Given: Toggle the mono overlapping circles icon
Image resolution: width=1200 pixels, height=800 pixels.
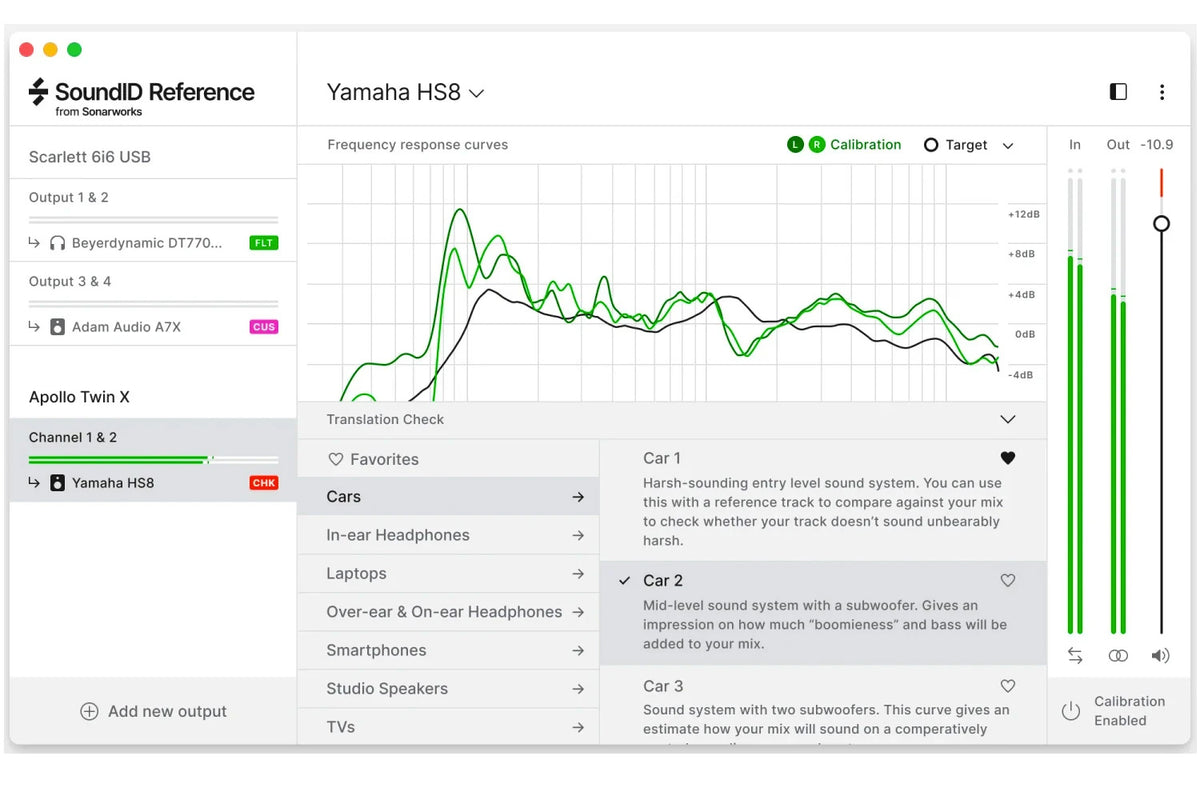Looking at the screenshot, I should pos(1118,656).
